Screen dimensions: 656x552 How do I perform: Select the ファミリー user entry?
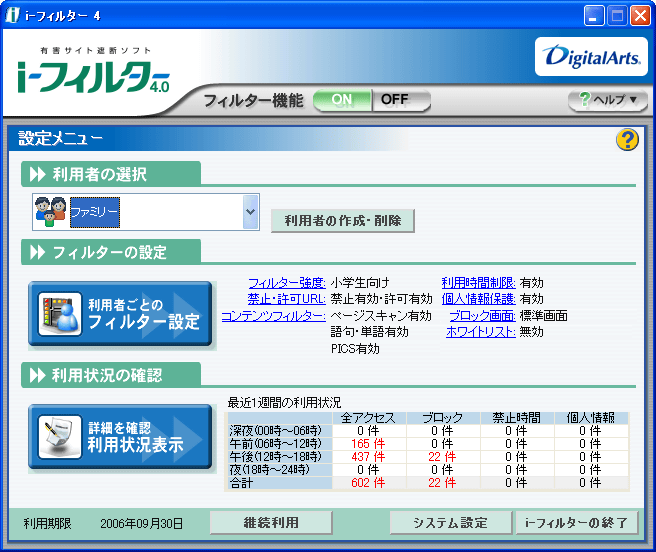tap(95, 212)
